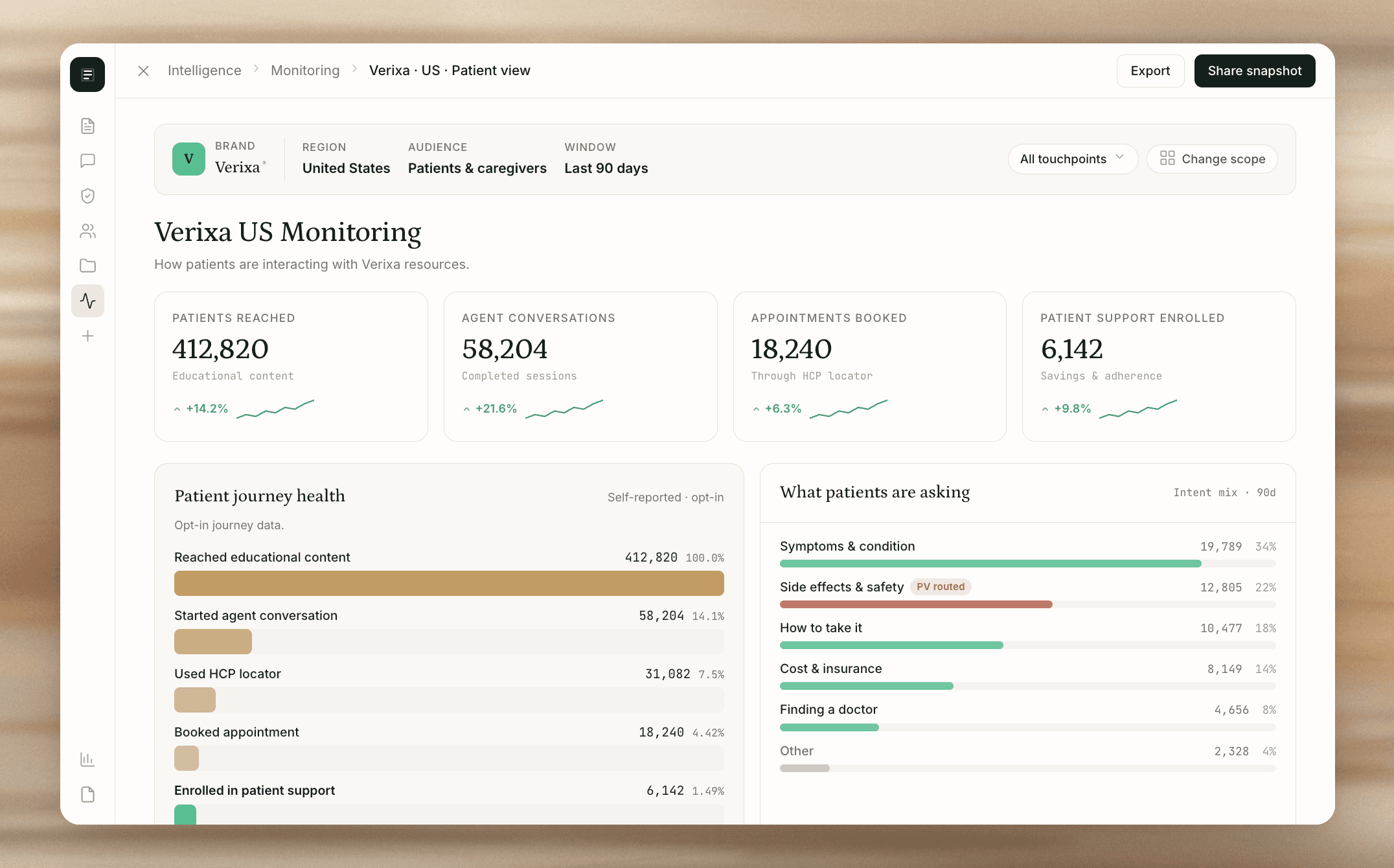Click the Change scope button
The height and width of the screenshot is (868, 1394).
tap(1211, 159)
